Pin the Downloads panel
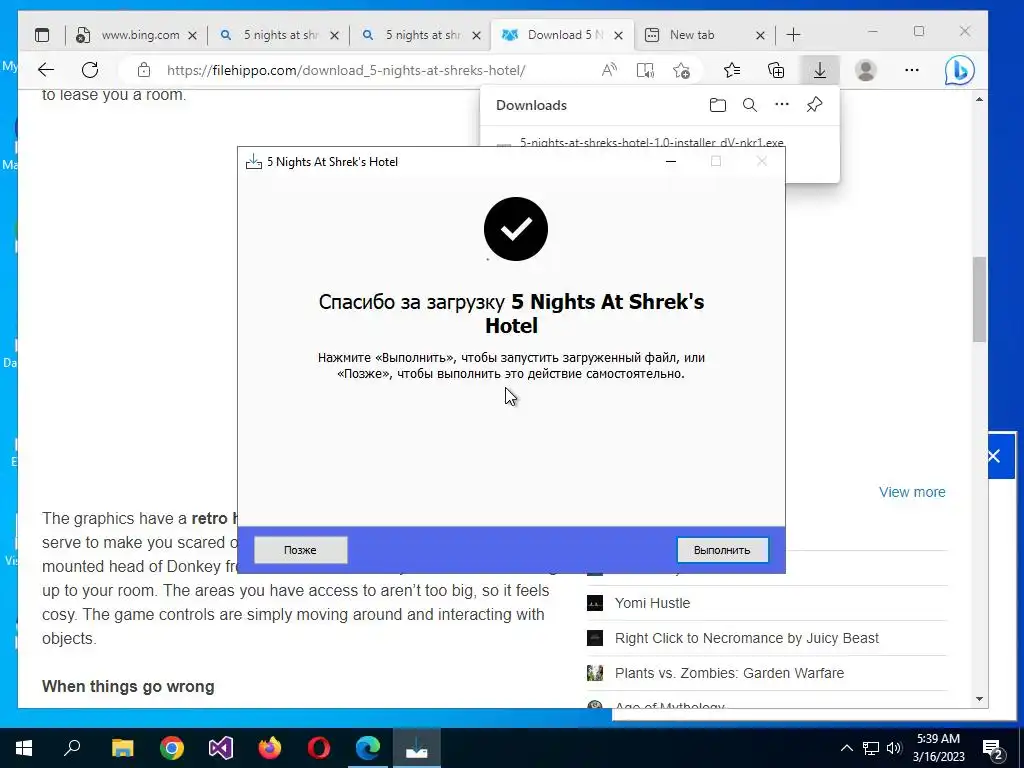Viewport: 1024px width, 768px height. 814,105
